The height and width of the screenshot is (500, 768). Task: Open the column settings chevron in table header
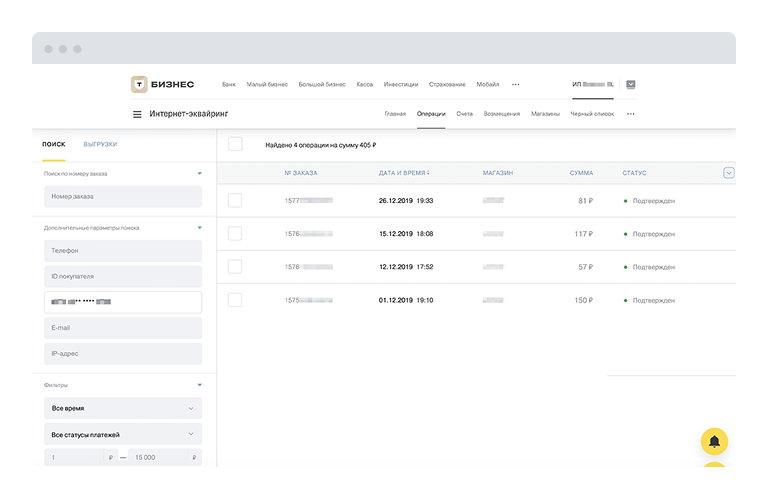coord(728,173)
